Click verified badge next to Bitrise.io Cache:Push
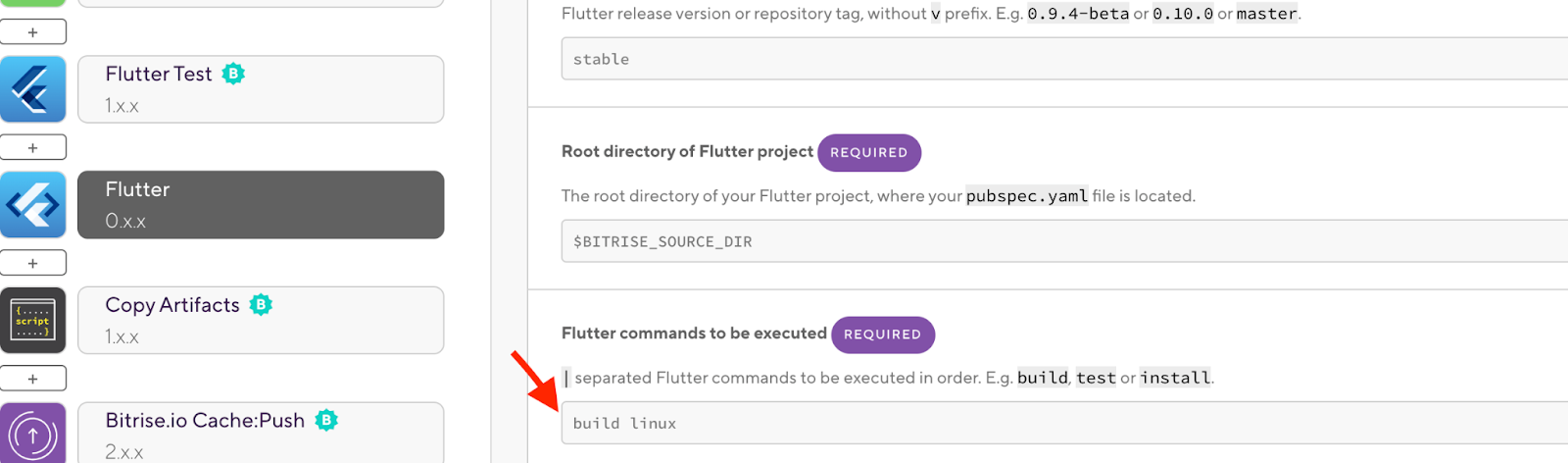Screen dimensions: 1568x463 (x=326, y=421)
